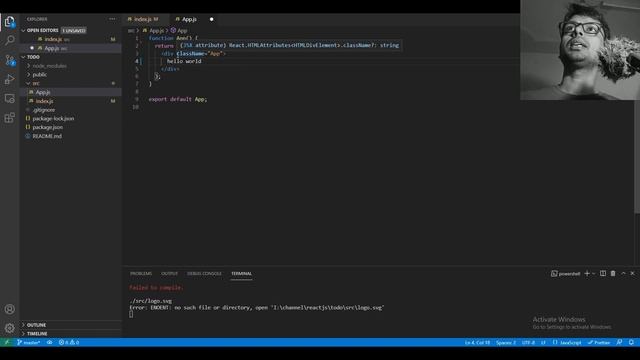The height and width of the screenshot is (360, 640).
Task: Open the Accounts menu icon
Action: (x=9, y=309)
